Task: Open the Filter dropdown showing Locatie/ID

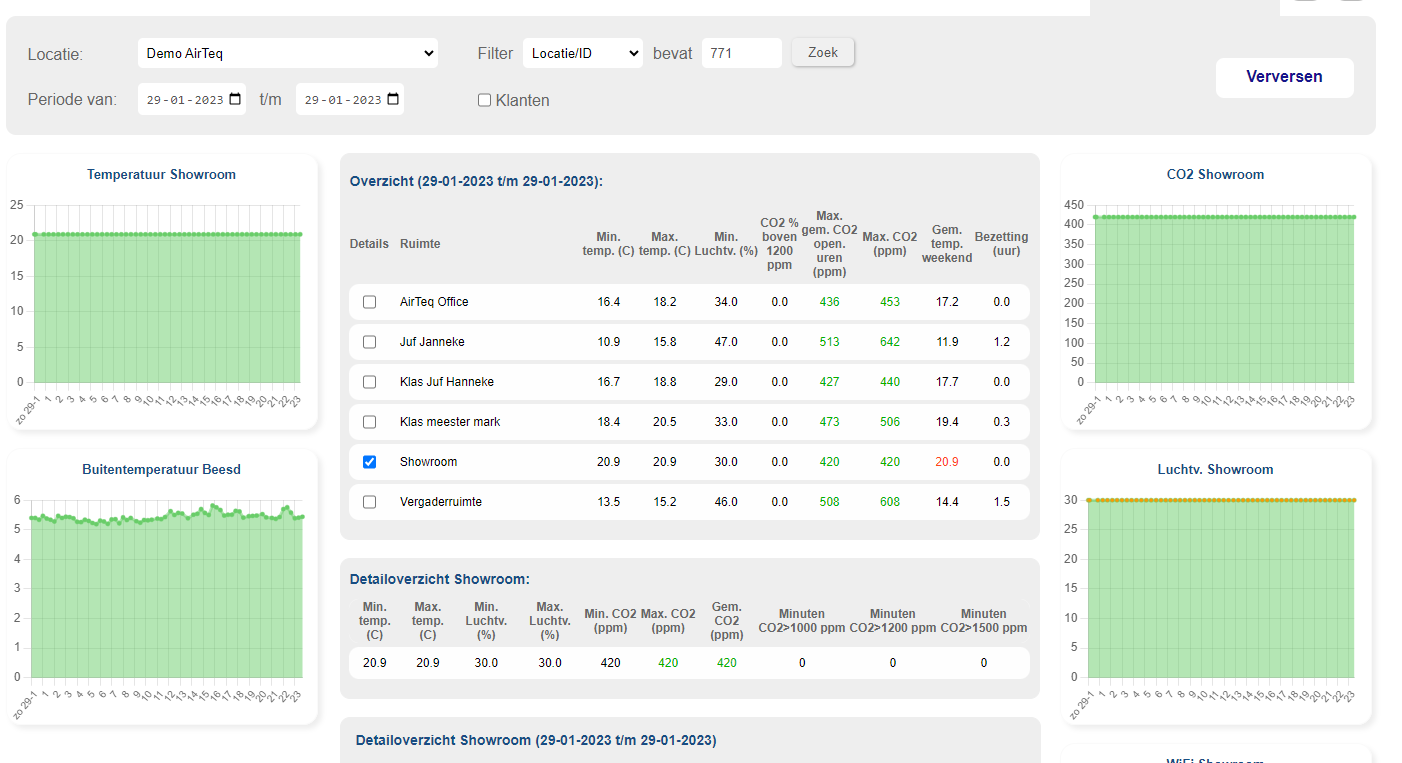Action: click(582, 53)
